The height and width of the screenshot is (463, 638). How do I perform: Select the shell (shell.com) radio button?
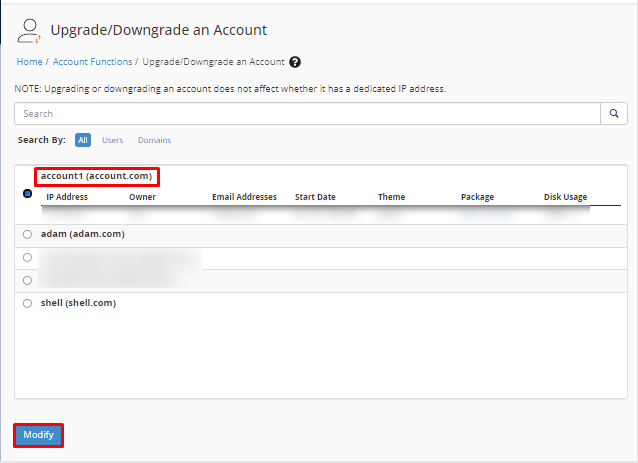pos(27,303)
